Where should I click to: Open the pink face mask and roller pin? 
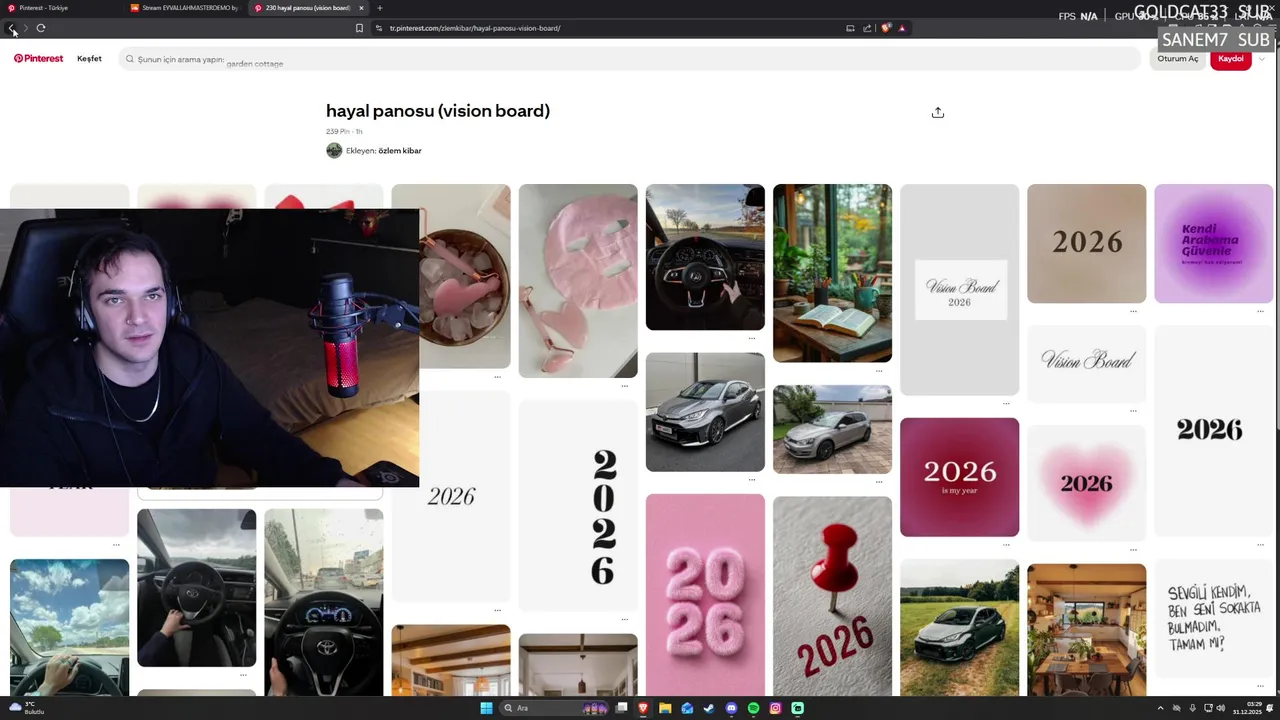click(578, 281)
